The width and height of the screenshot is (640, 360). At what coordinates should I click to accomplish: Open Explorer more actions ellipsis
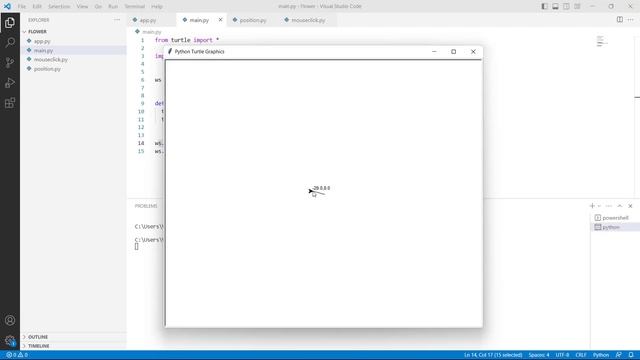[x=117, y=20]
